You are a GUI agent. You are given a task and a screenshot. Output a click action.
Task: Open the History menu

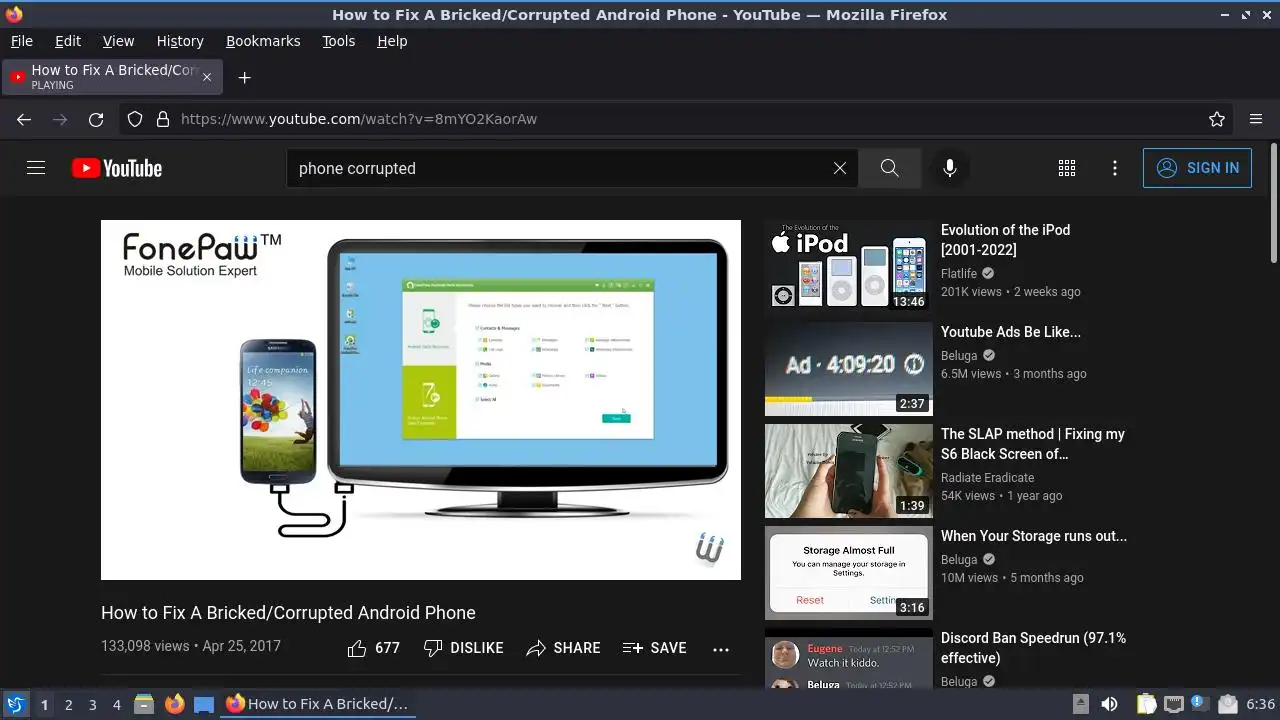click(180, 41)
